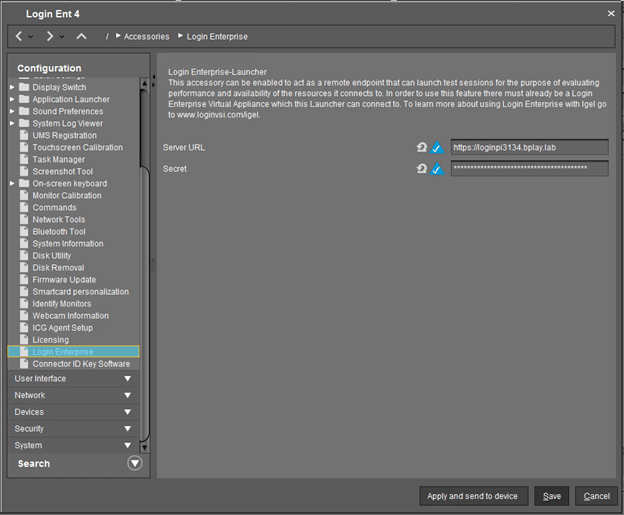Screen dimensions: 624x515
Task: Select Login Enterprise breadcrumb
Action: 217,37
